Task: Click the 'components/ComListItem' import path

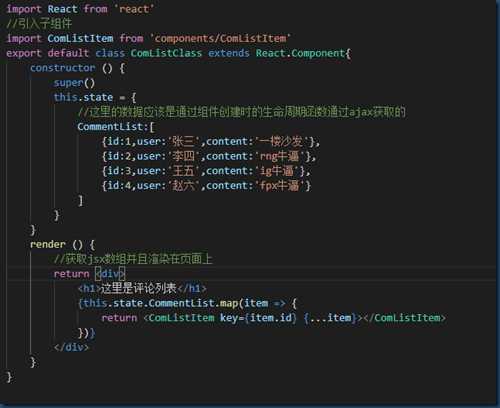Action: point(220,38)
